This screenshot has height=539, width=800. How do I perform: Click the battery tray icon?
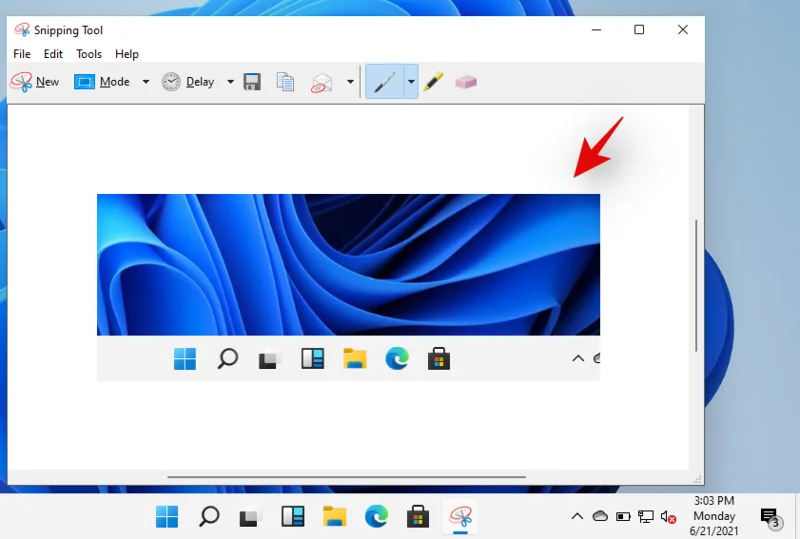pyautogui.click(x=623, y=517)
